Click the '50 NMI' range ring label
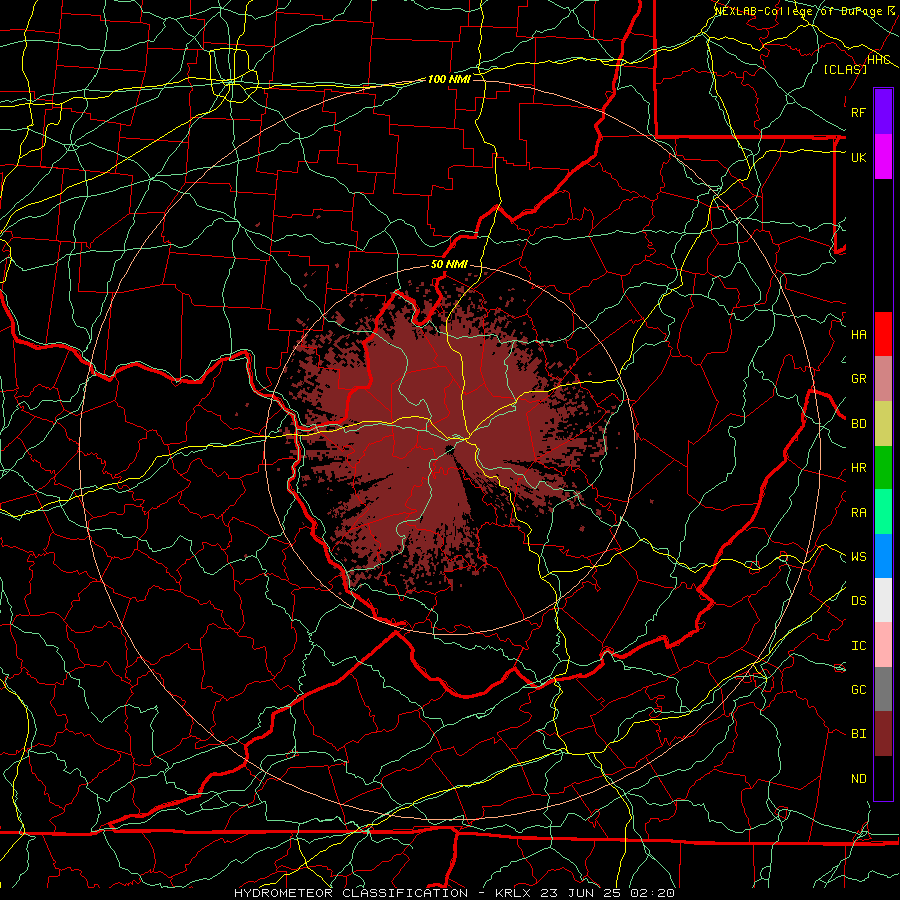This screenshot has height=900, width=900. coord(449,265)
